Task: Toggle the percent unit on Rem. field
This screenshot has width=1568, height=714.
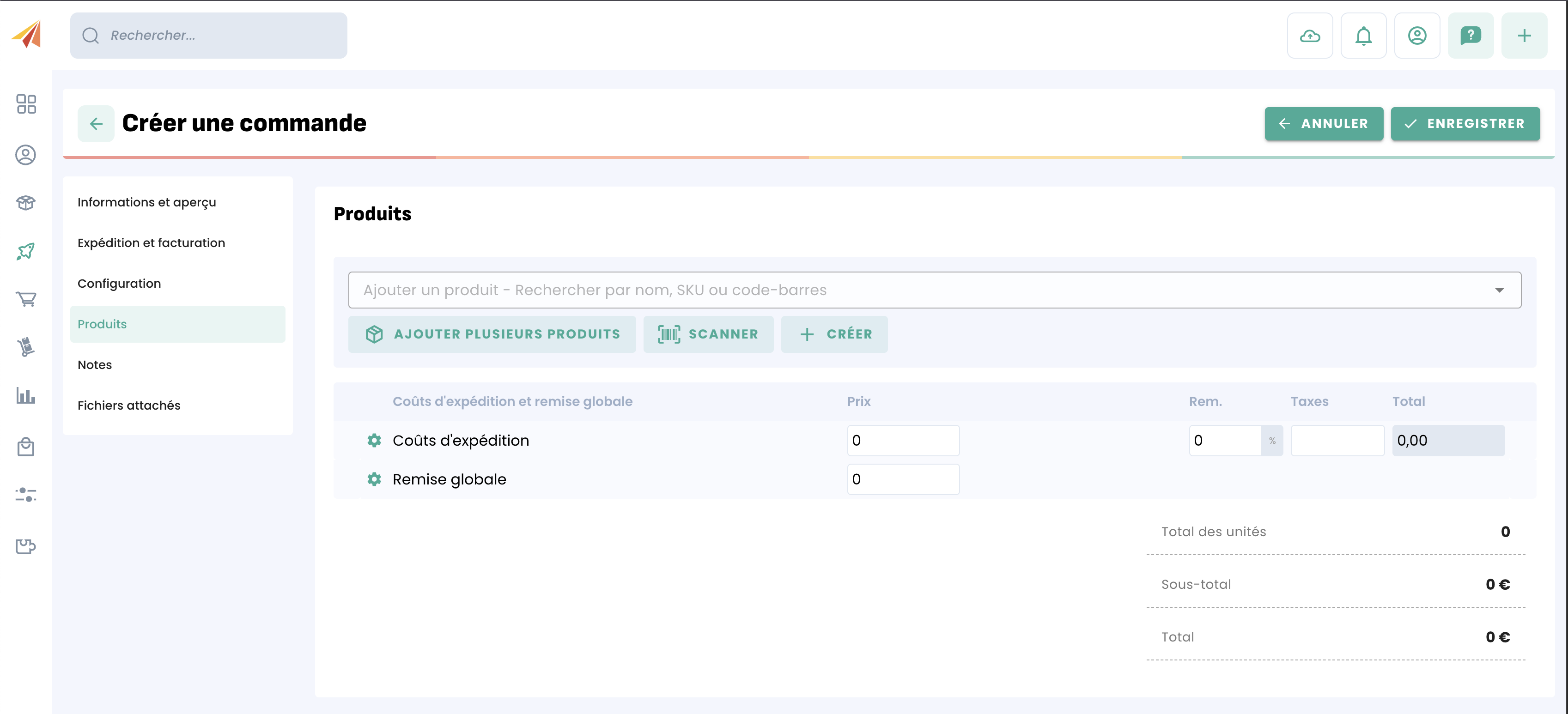Action: [1271, 441]
